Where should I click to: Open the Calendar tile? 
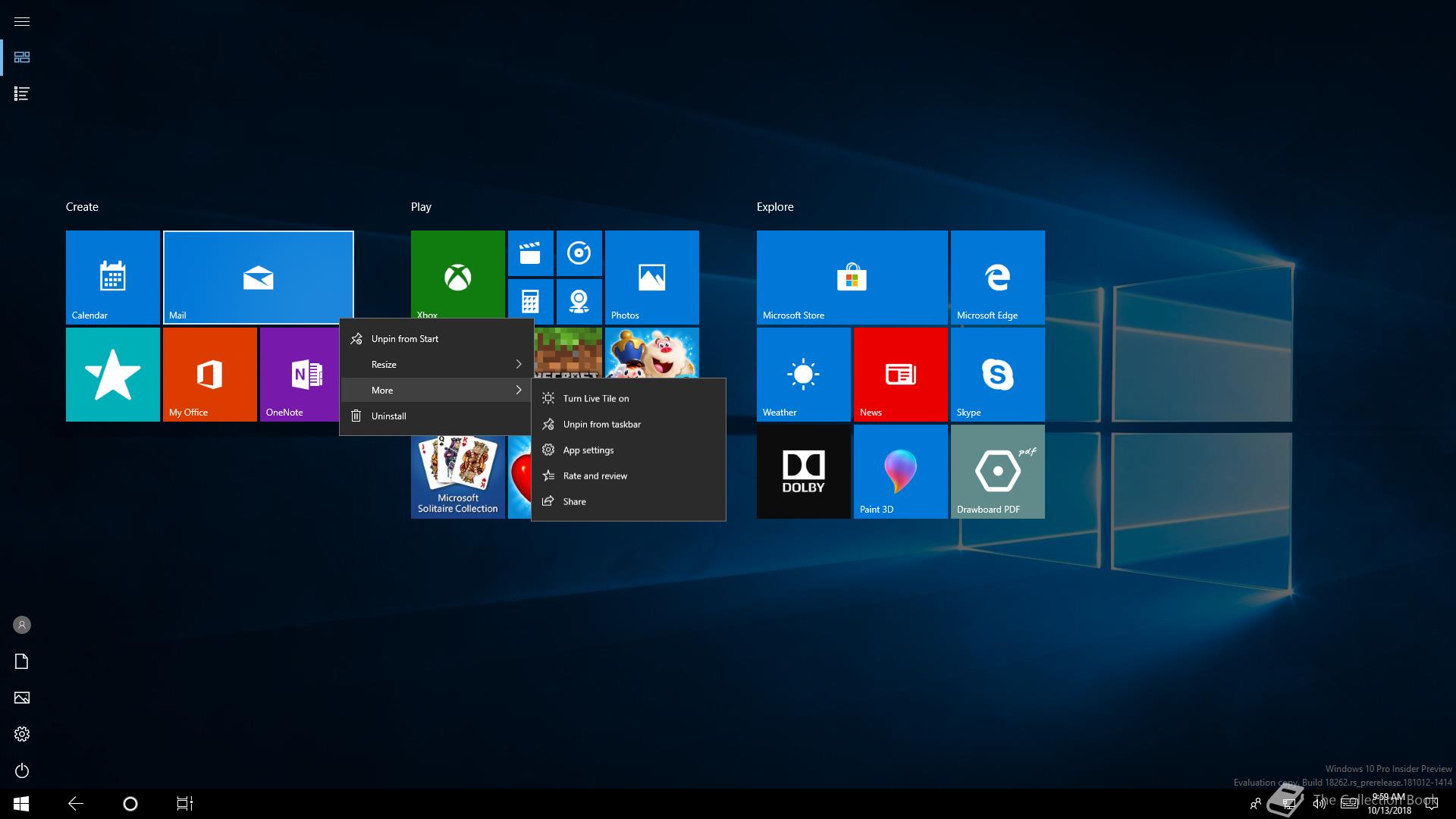[112, 278]
